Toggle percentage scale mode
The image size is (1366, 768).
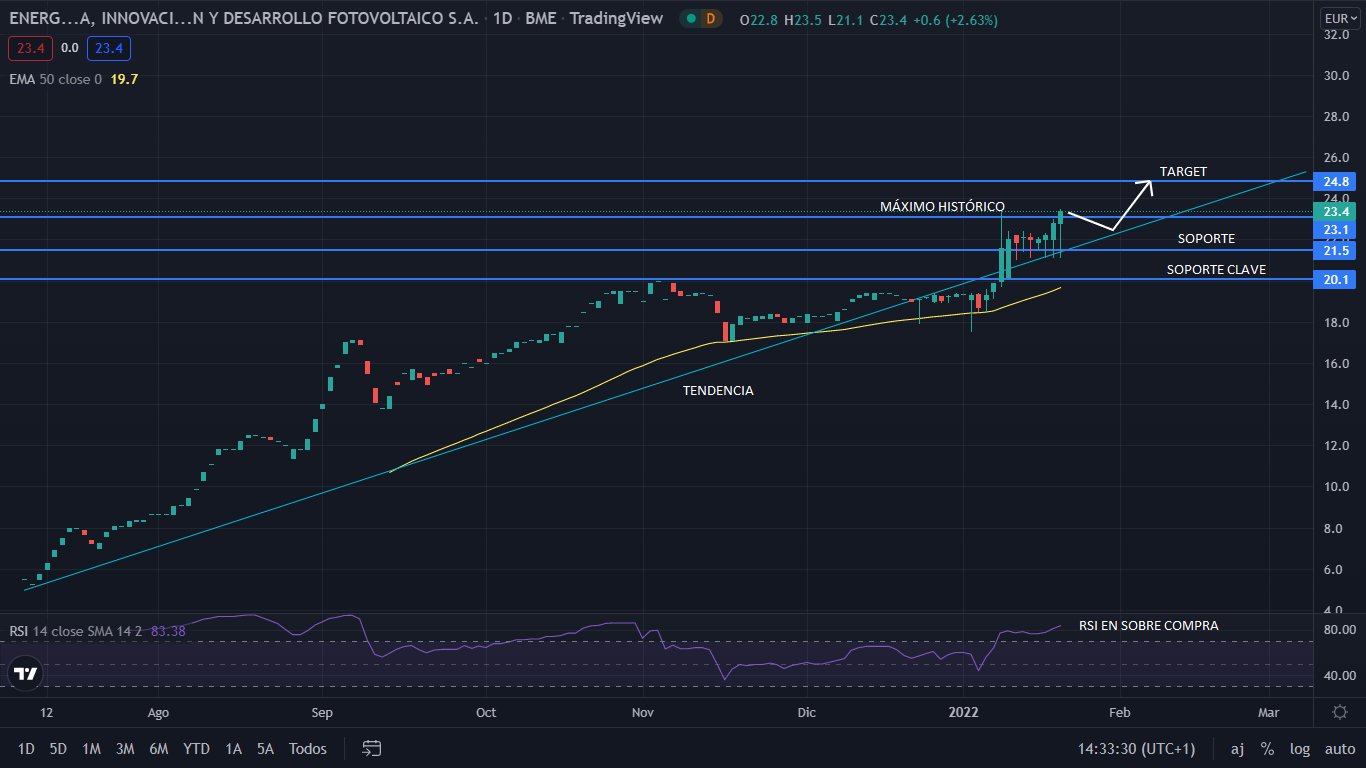coord(1267,748)
